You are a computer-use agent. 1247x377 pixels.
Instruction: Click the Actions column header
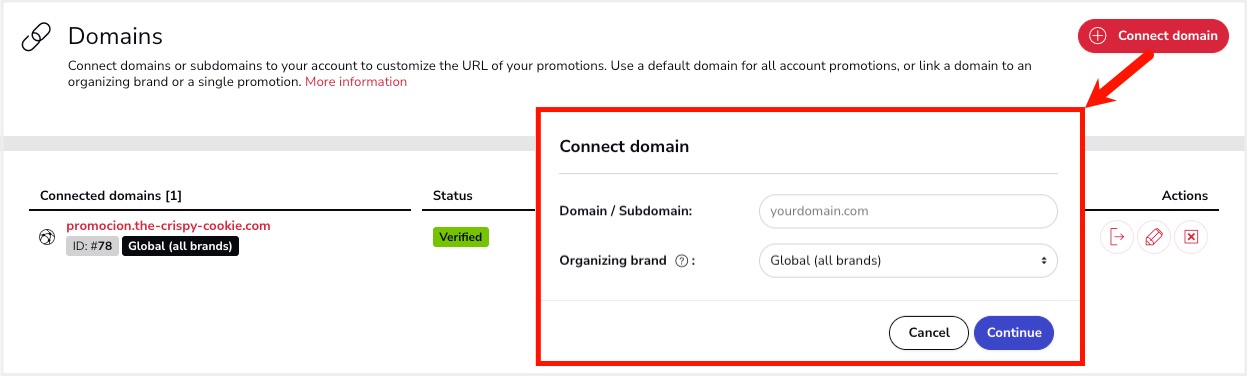coord(1185,196)
